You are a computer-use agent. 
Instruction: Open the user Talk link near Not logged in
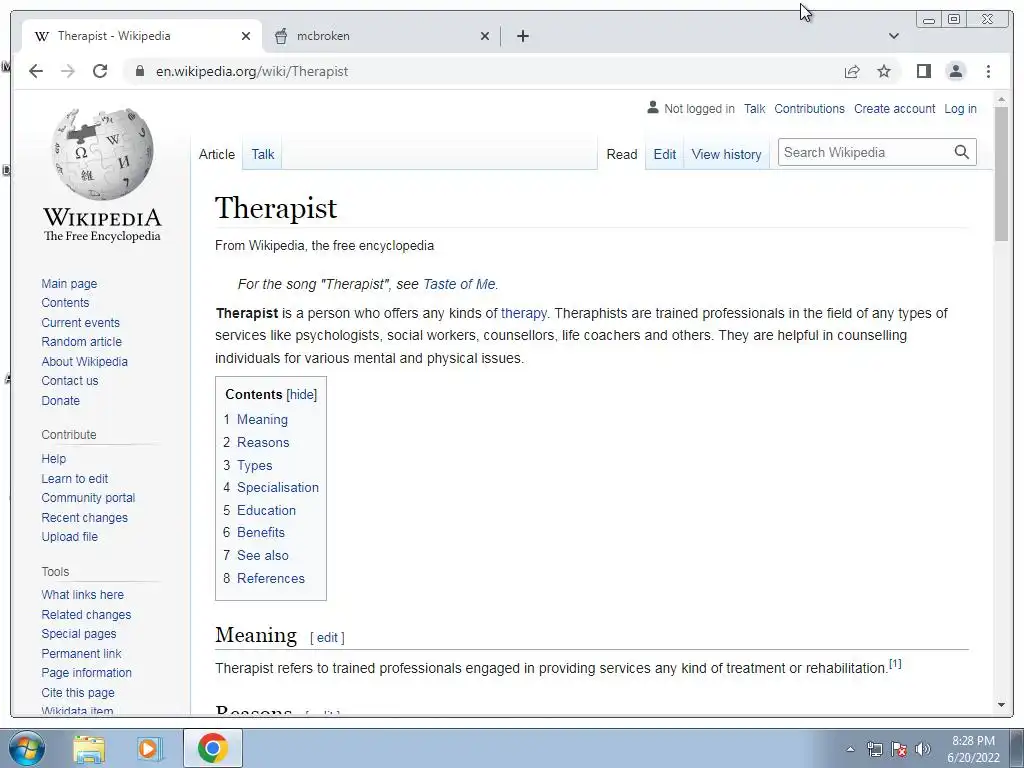pyautogui.click(x=754, y=108)
